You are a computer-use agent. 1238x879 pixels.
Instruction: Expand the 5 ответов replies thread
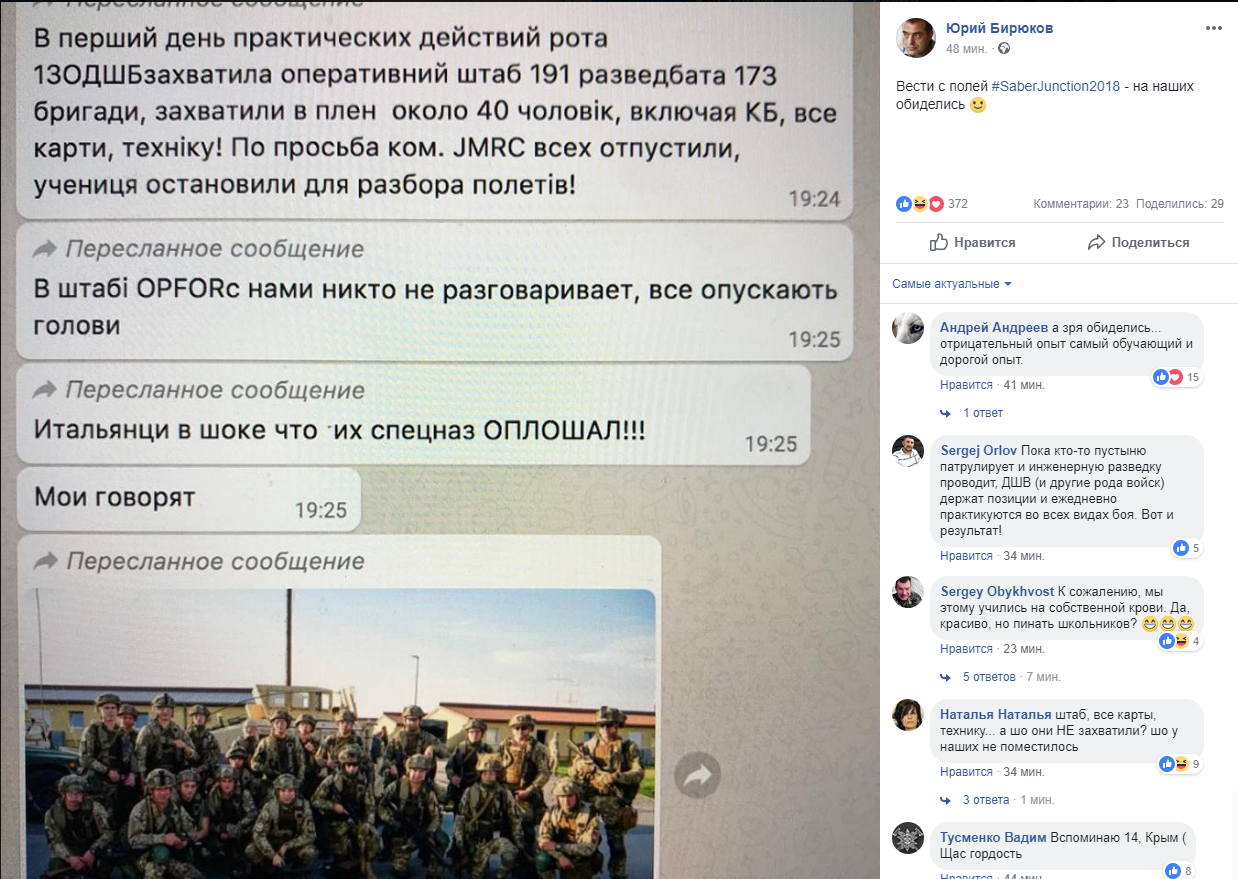tap(989, 677)
